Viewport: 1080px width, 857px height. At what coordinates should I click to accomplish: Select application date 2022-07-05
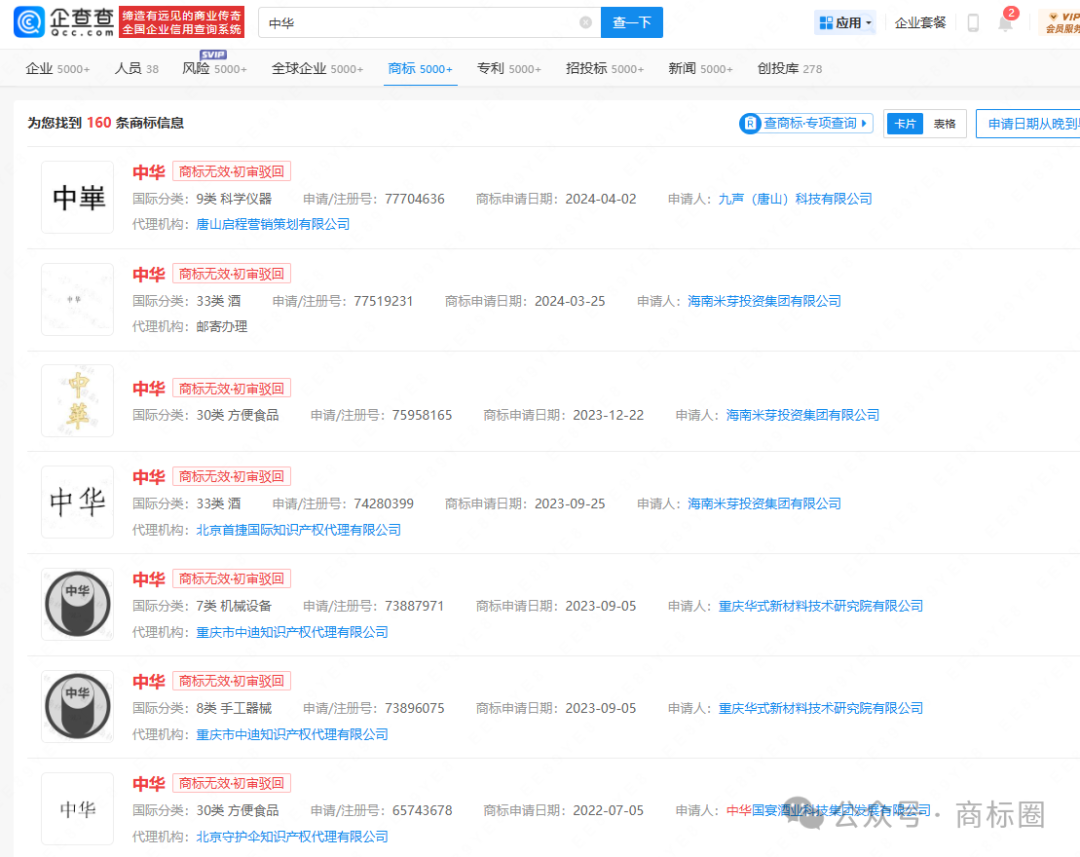point(608,810)
